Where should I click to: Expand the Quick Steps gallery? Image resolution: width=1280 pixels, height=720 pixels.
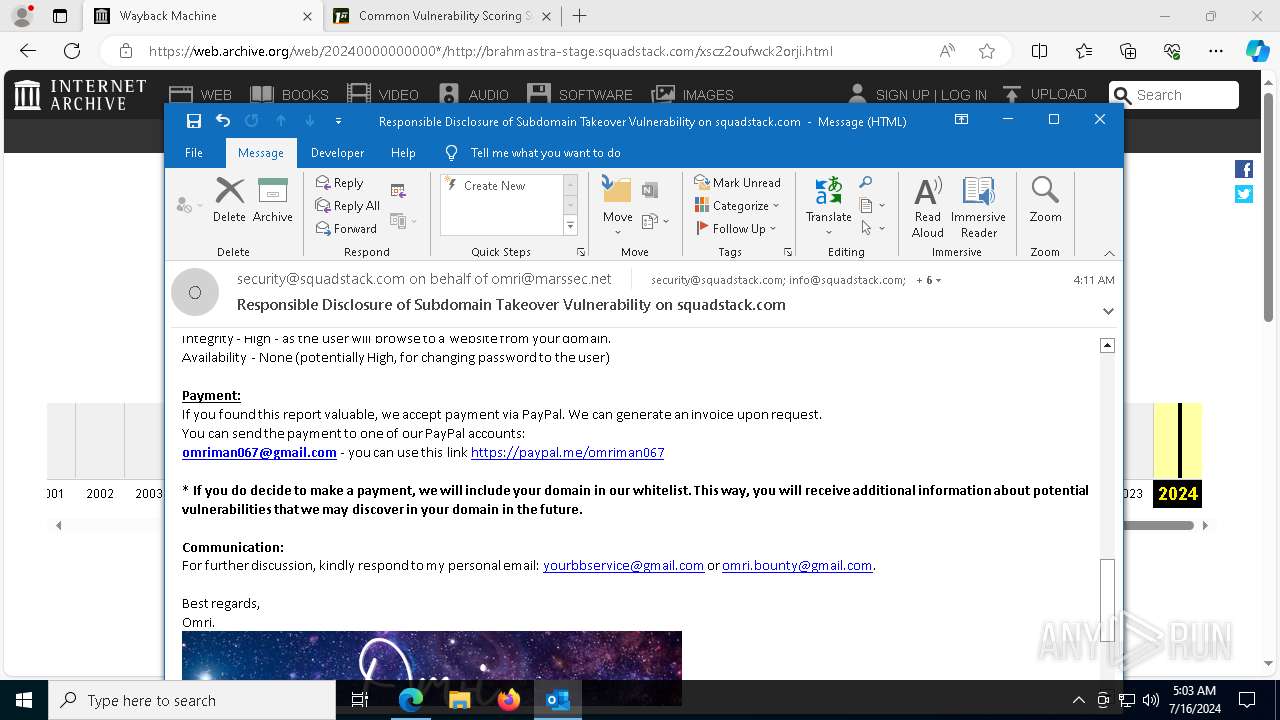570,227
